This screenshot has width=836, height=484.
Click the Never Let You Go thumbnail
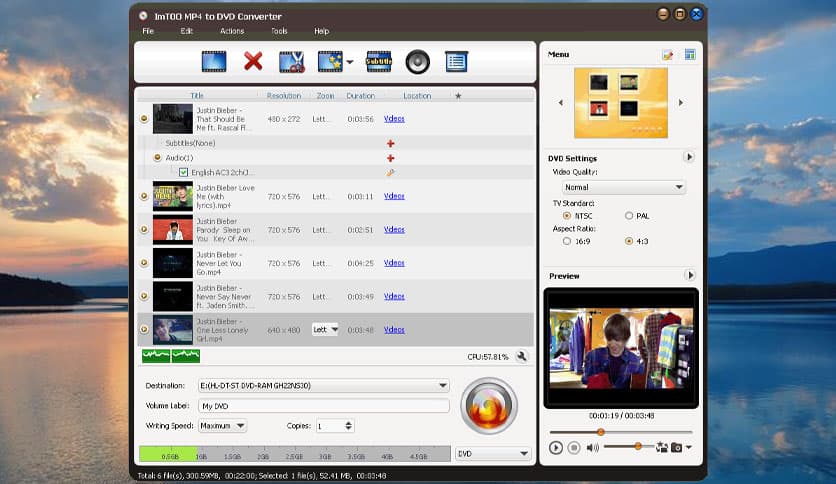173,263
